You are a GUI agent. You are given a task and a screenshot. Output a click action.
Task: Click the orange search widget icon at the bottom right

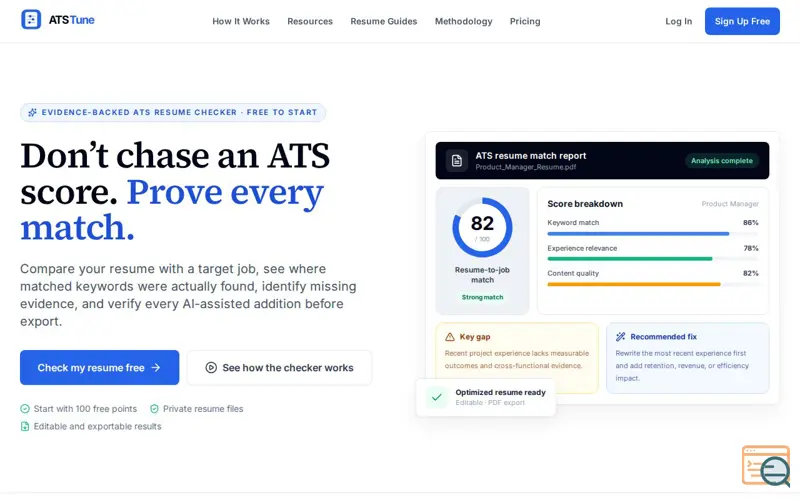(x=766, y=465)
